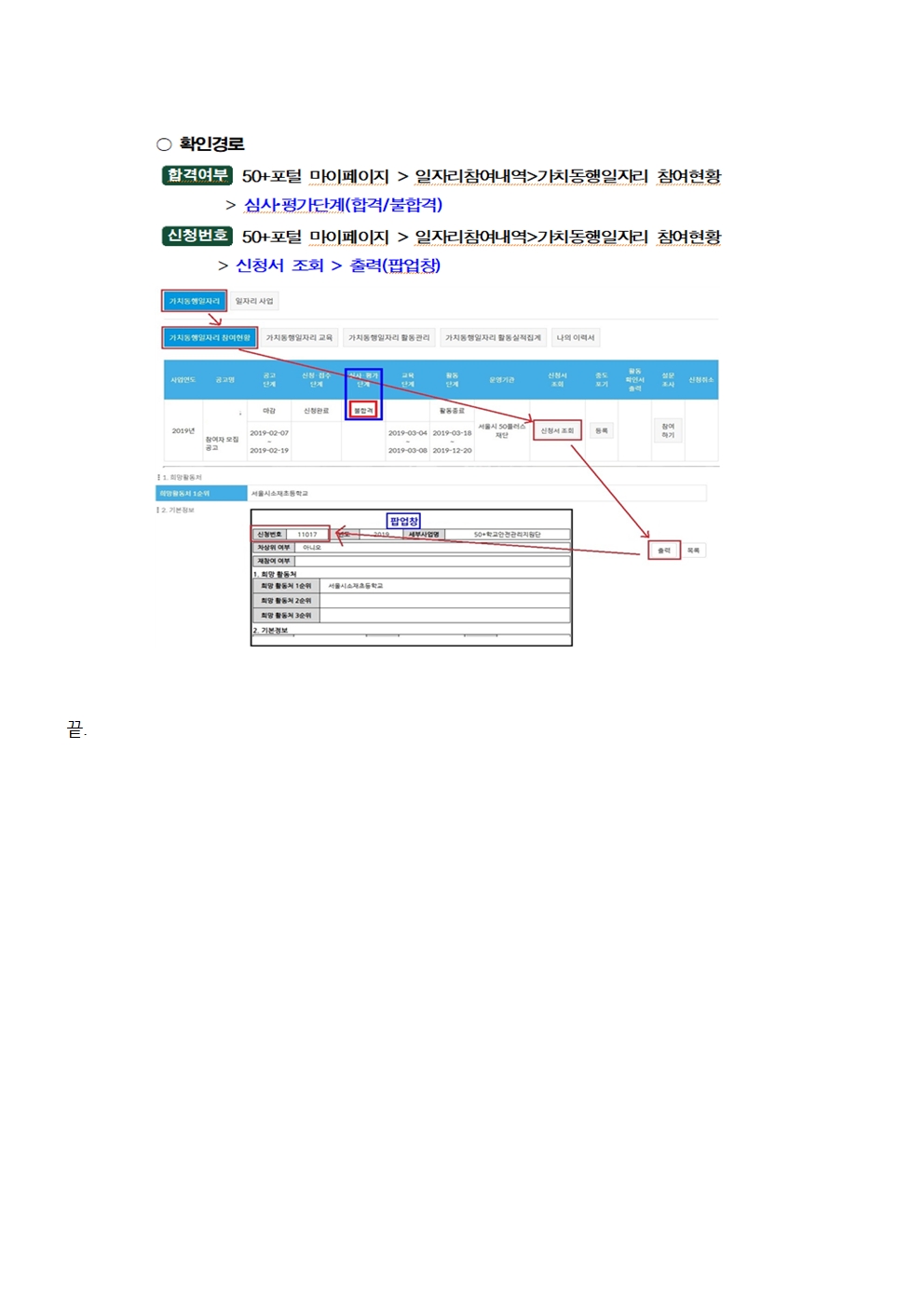This screenshot has width=924, height=1307.
Task: Click the blue 심사·평가단계(합격/불합격) text
Action: (343, 205)
